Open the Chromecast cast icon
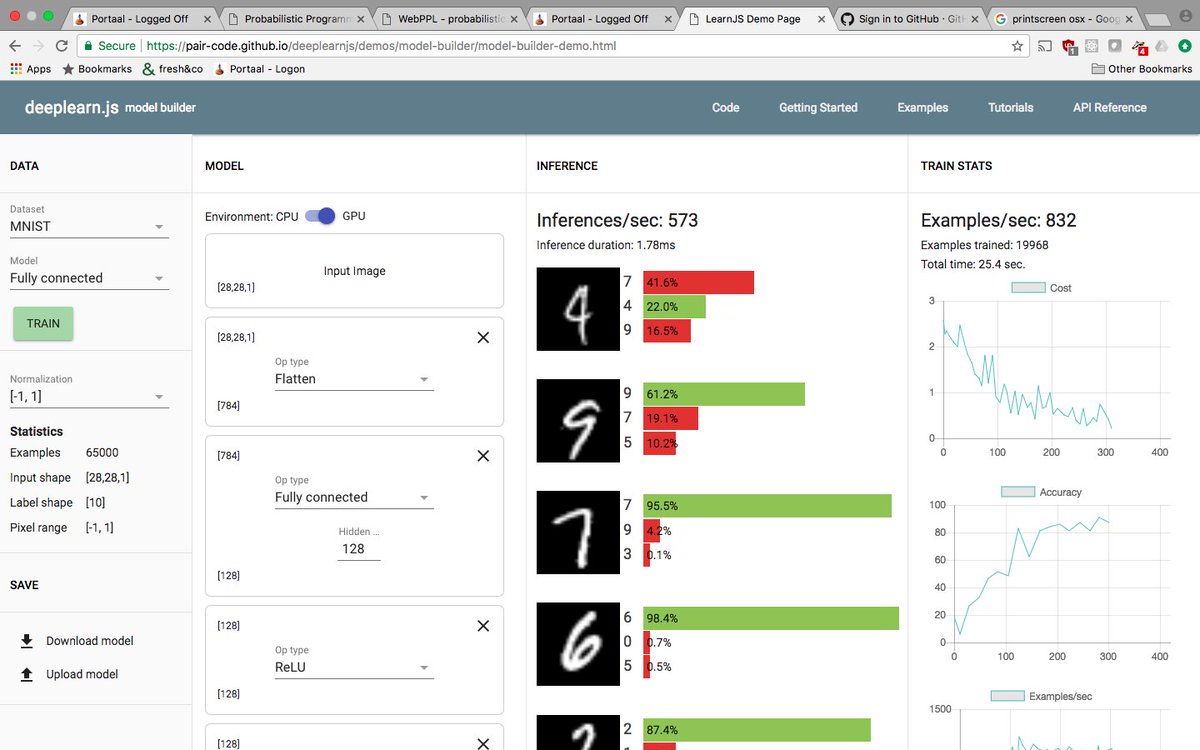Screen dimensions: 1200x750 (x=1045, y=46)
